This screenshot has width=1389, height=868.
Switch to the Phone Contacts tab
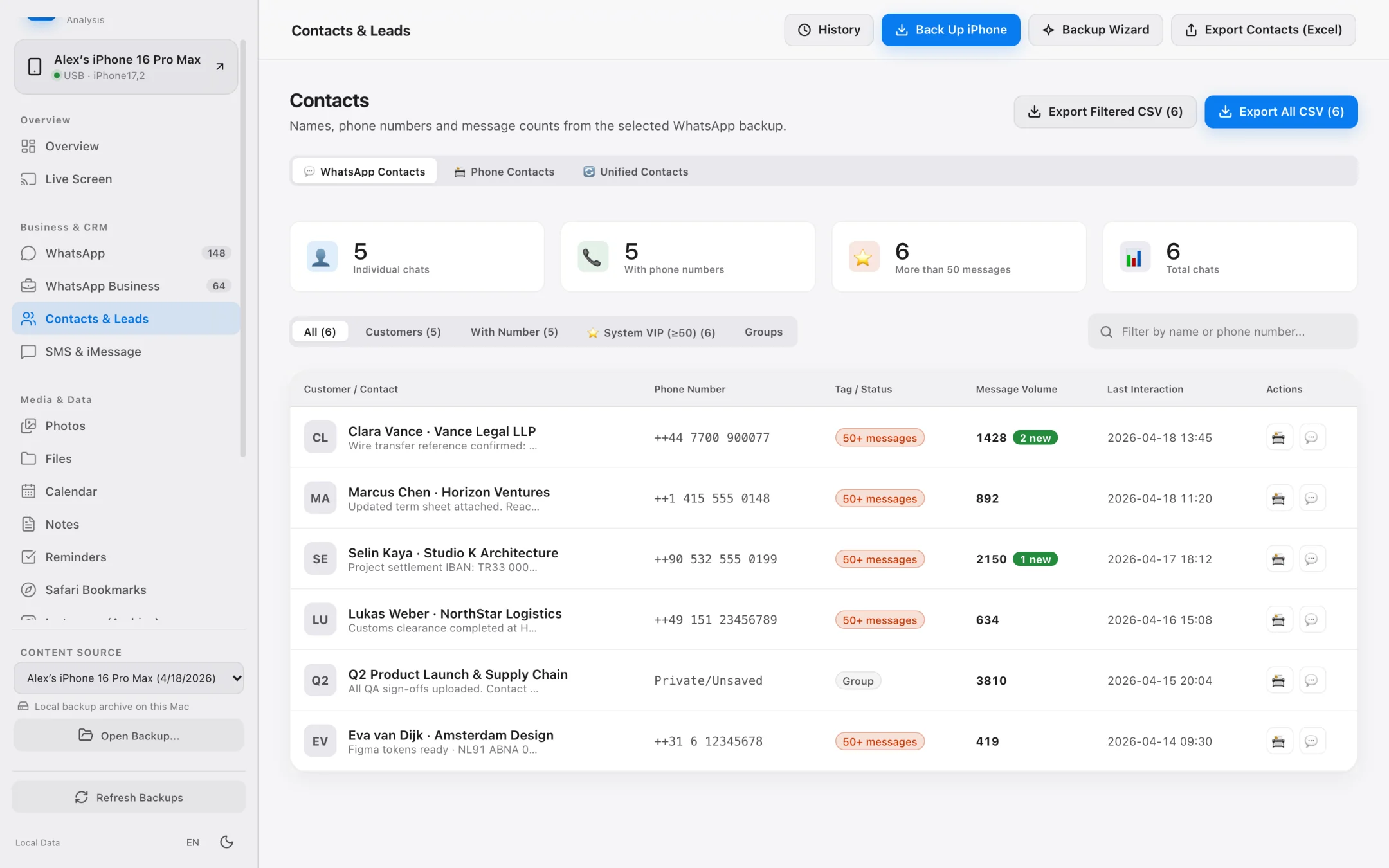504,172
